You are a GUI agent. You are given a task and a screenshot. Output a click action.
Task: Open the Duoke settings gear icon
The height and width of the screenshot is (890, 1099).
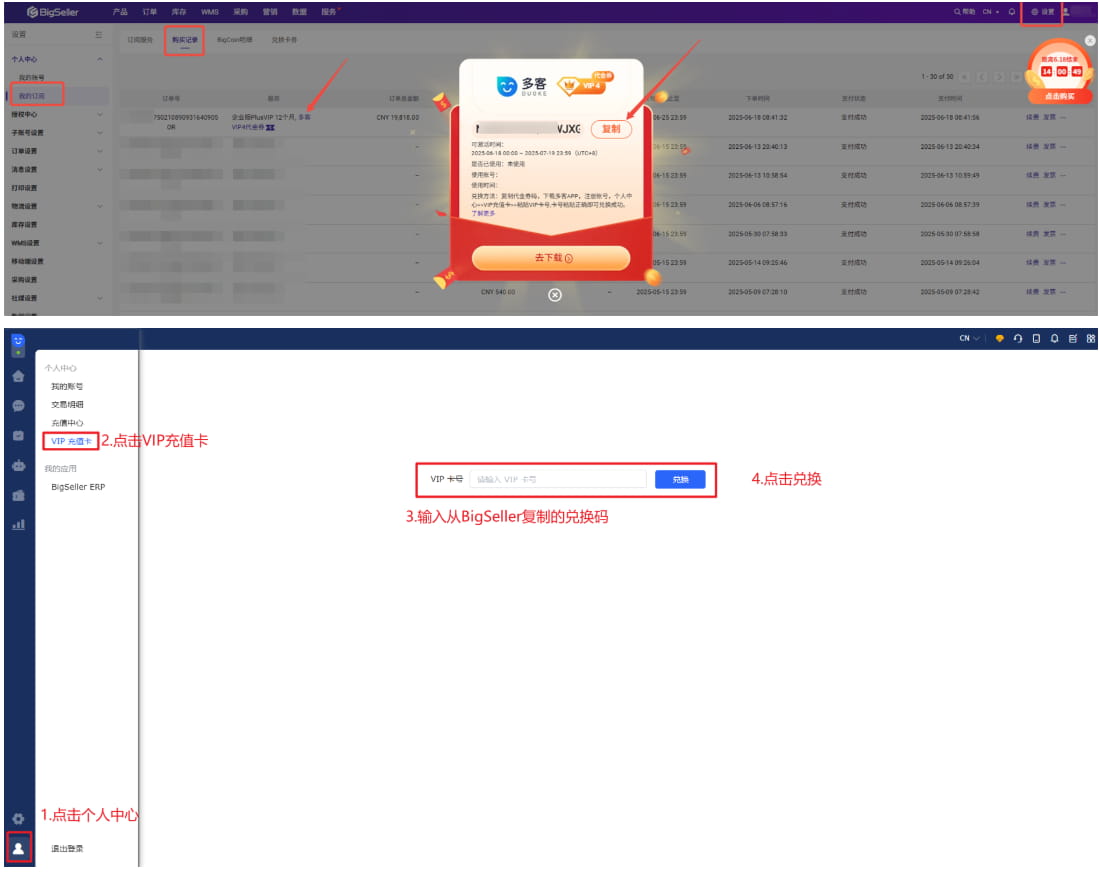18,819
